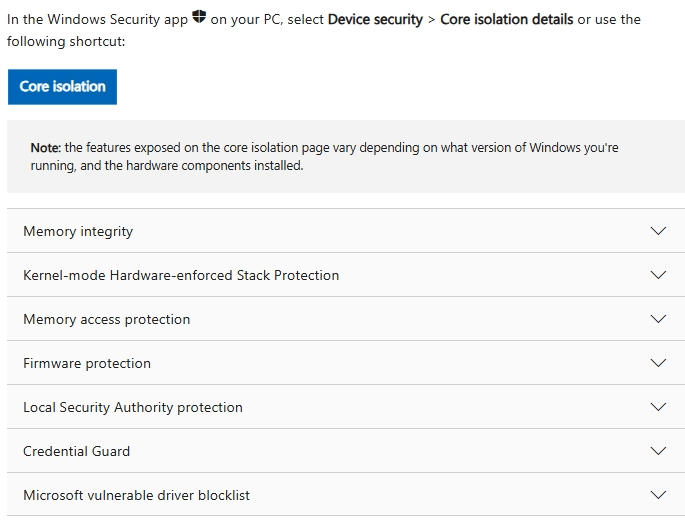
Task: Click the Credential Guard chevron arrow
Action: [x=657, y=451]
